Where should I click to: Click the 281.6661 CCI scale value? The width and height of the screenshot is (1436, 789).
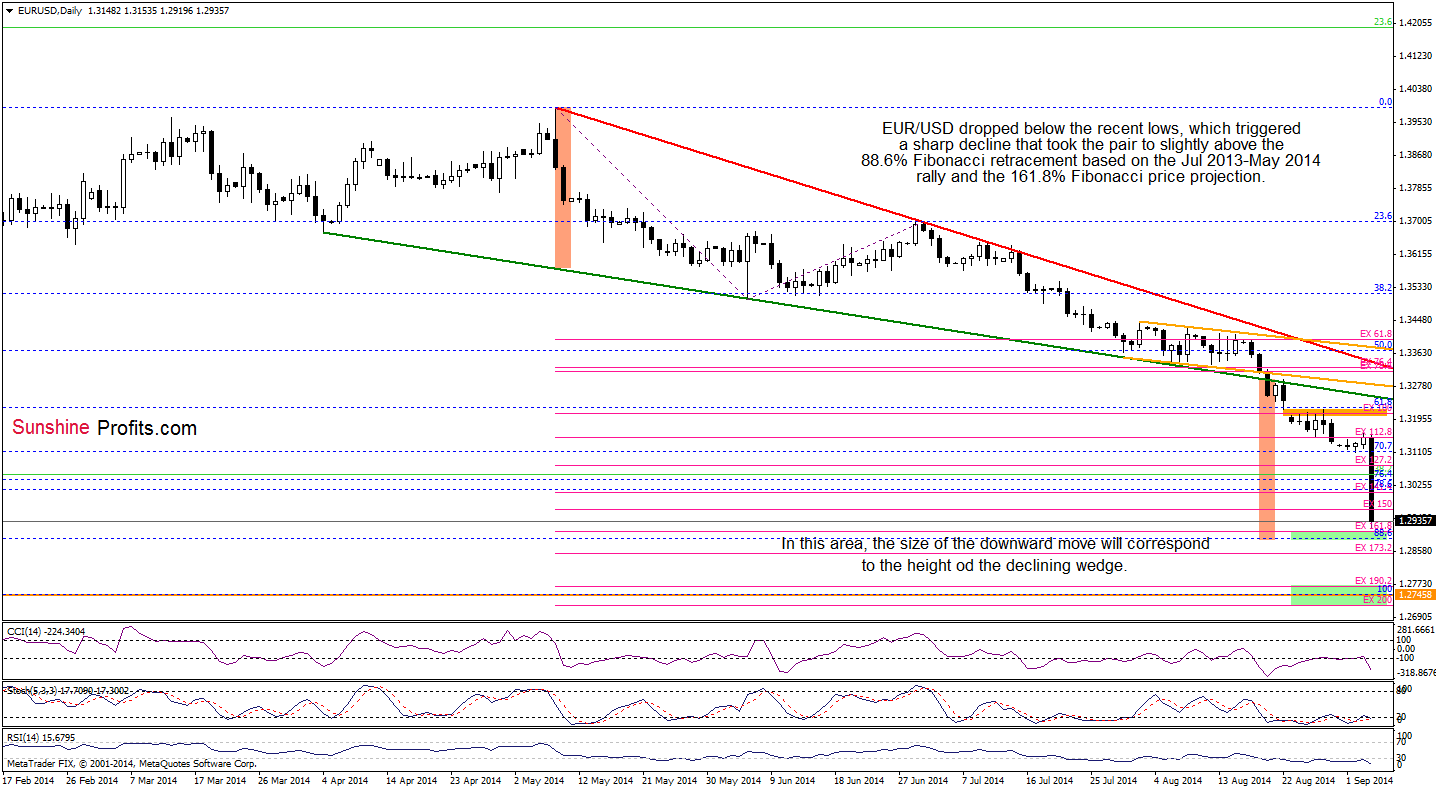click(x=1416, y=630)
